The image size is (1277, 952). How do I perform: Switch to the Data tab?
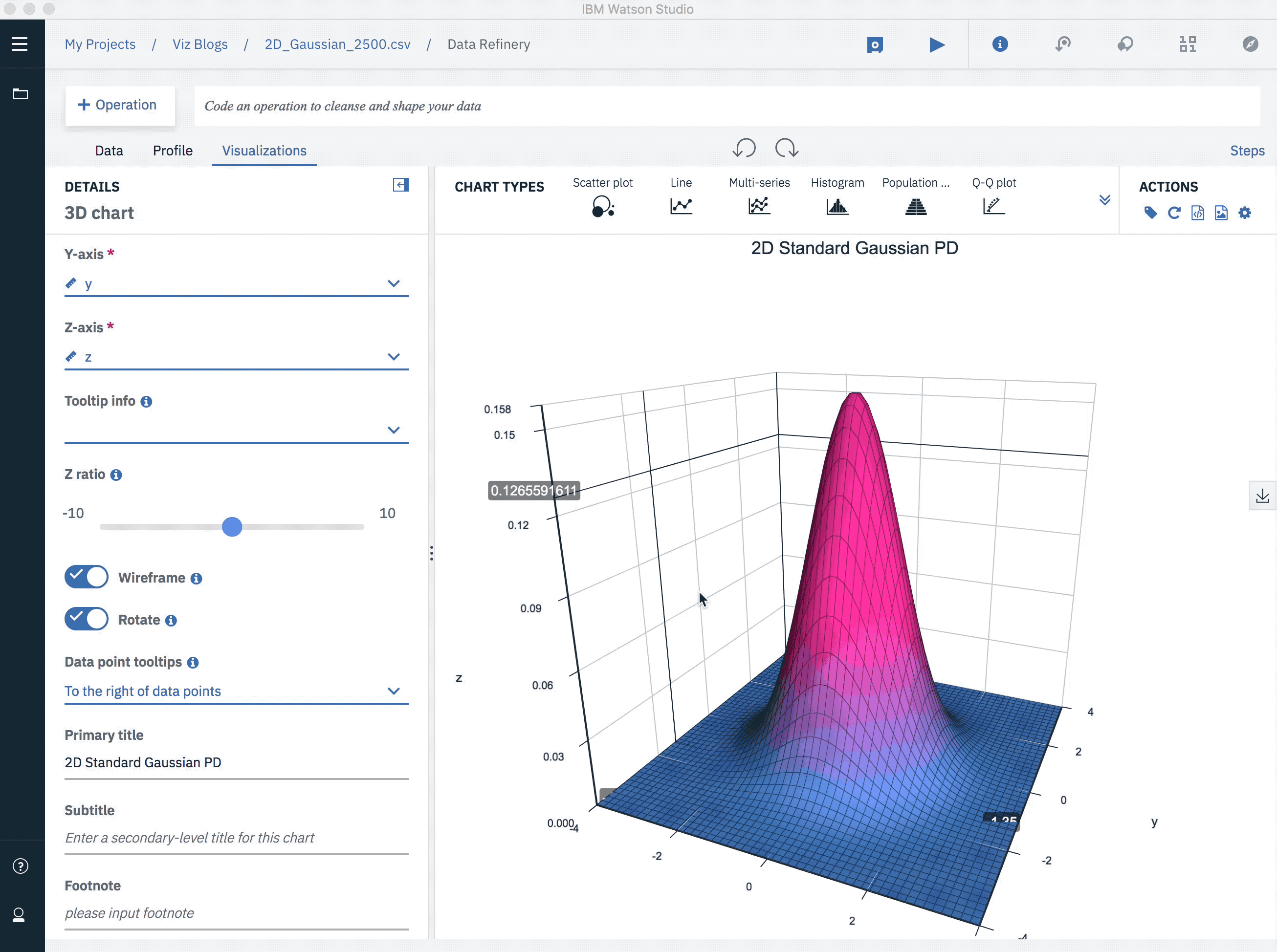[x=109, y=151]
